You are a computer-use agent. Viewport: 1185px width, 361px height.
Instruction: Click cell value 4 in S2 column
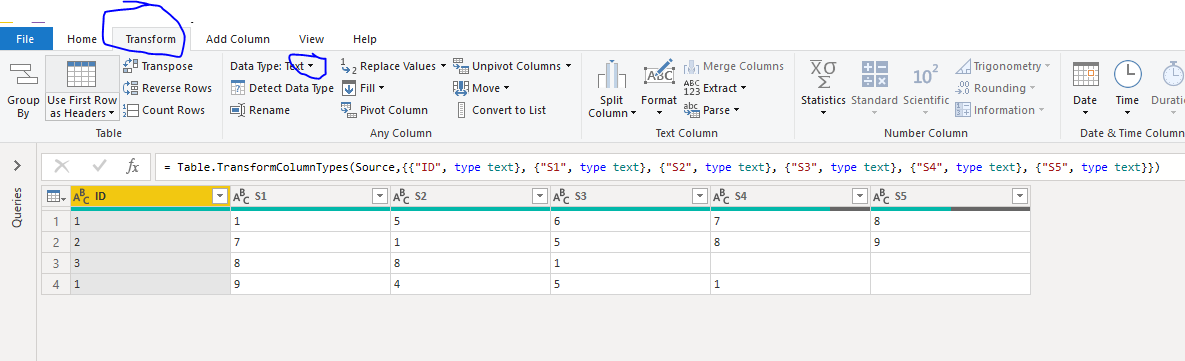(x=471, y=285)
